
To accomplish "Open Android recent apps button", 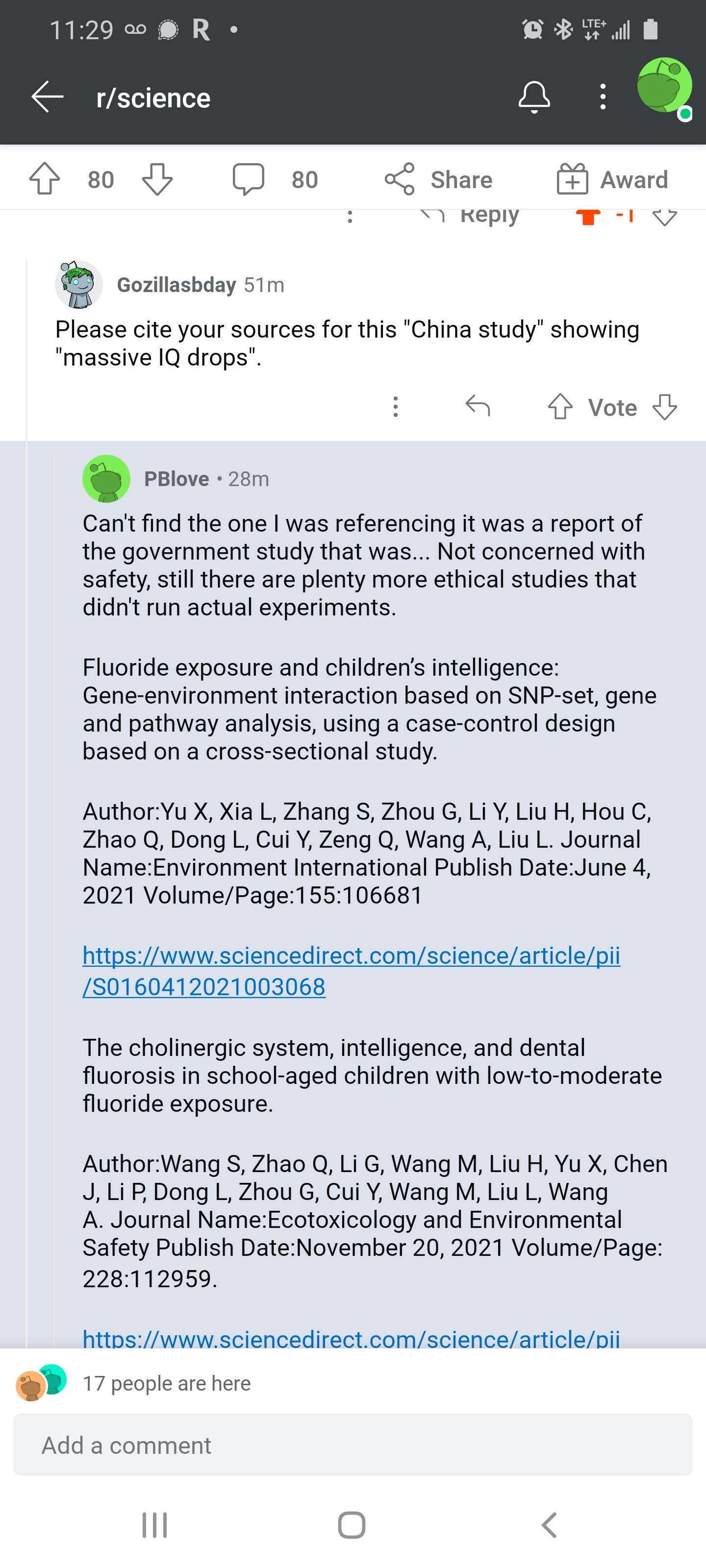I will pos(155,1525).
